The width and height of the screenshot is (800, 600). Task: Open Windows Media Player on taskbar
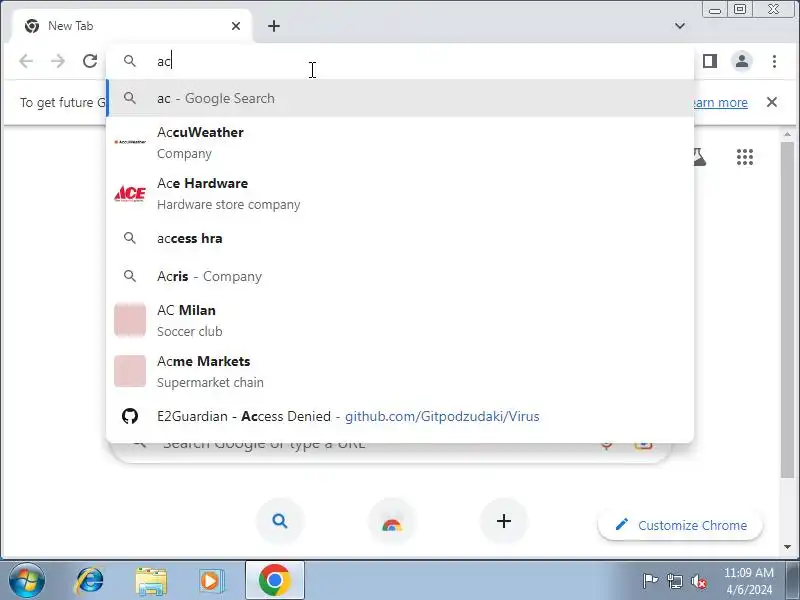pos(211,581)
